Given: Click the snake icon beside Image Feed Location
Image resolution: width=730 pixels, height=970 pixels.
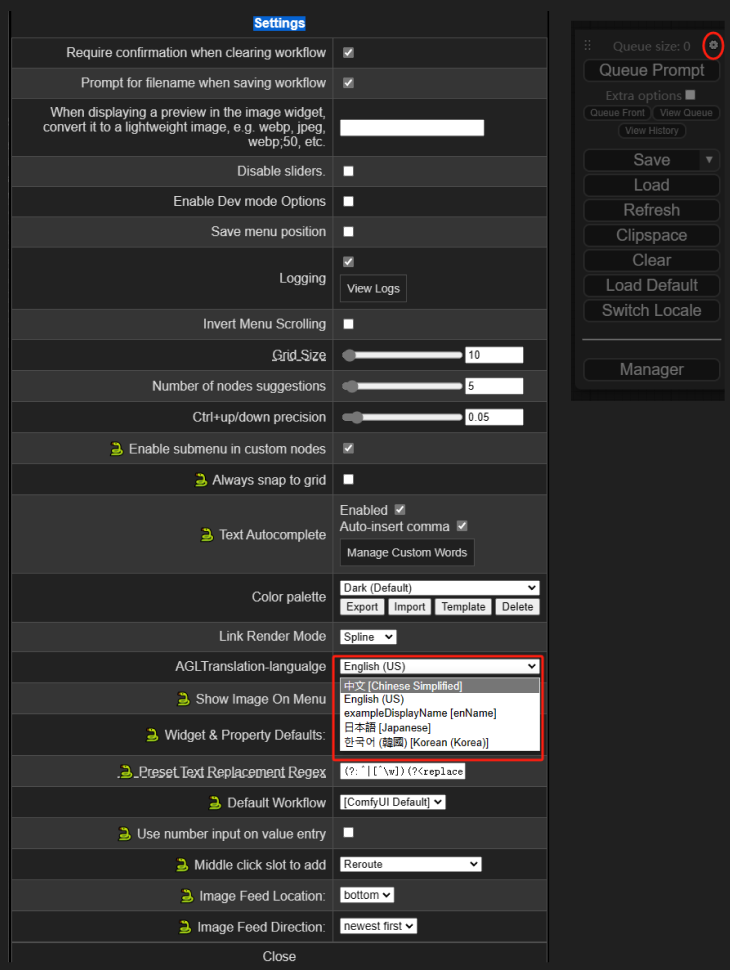Looking at the screenshot, I should pos(186,896).
